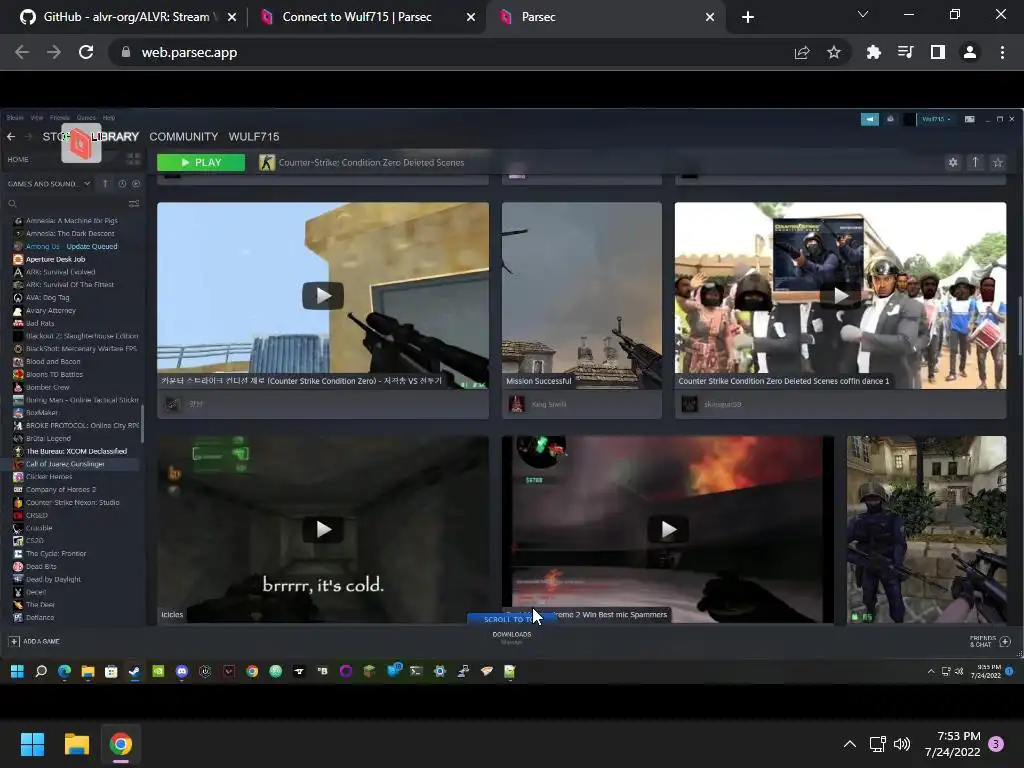Select The Bureau: XCOM Declassified

click(x=76, y=451)
